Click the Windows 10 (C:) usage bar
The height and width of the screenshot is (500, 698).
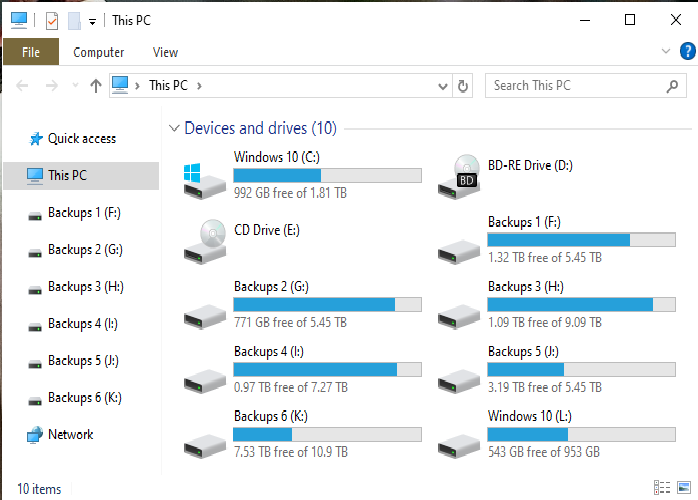tap(327, 175)
